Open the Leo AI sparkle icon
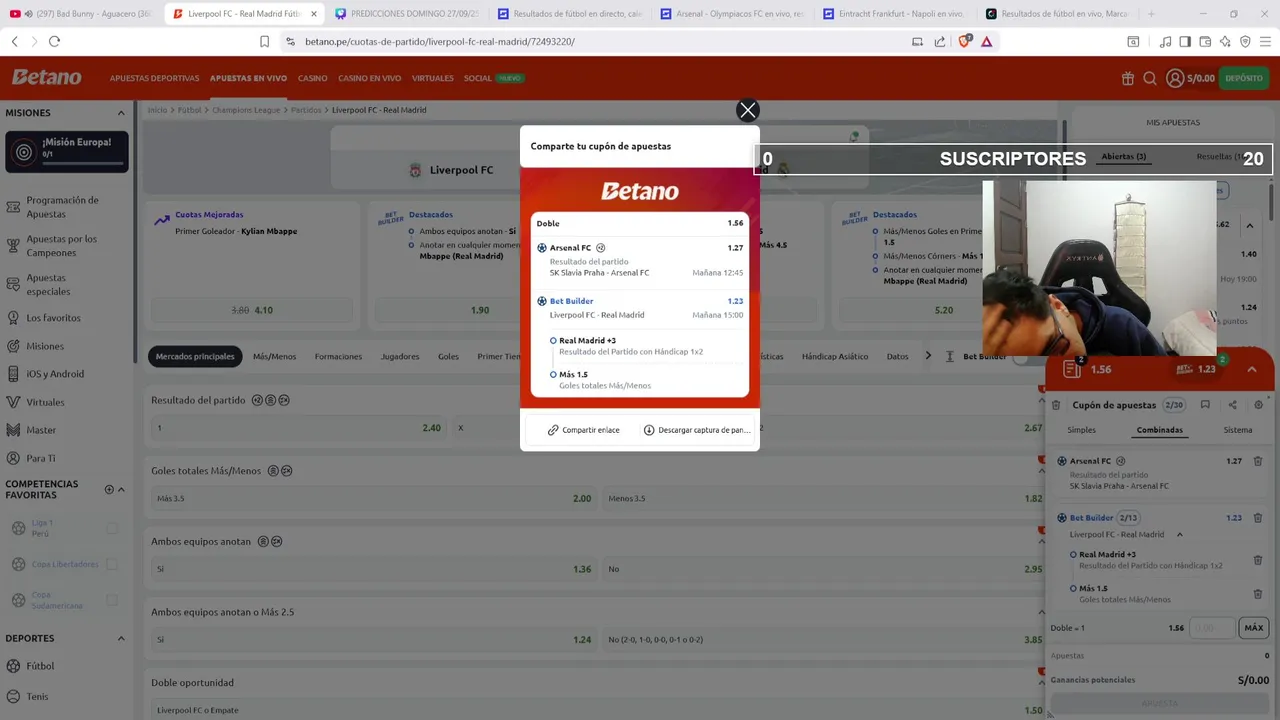 1225,41
